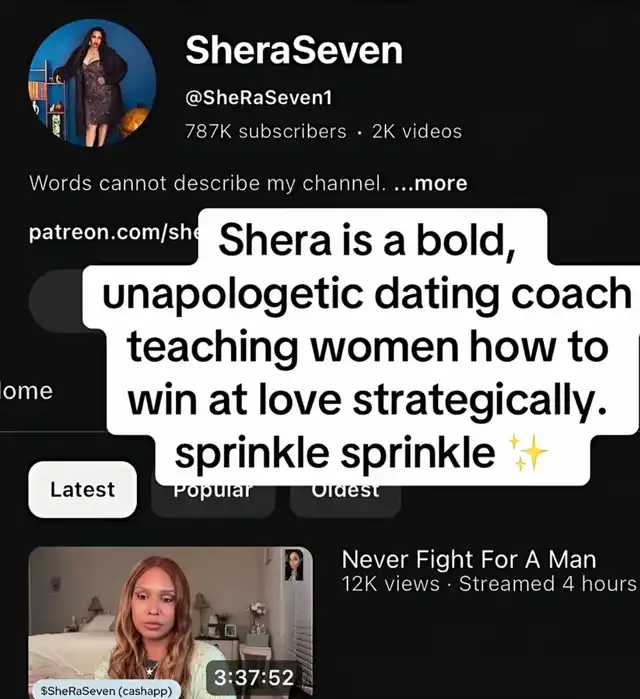Click the sparkles emoji in the caption
The width and height of the screenshot is (640, 699).
(x=529, y=452)
